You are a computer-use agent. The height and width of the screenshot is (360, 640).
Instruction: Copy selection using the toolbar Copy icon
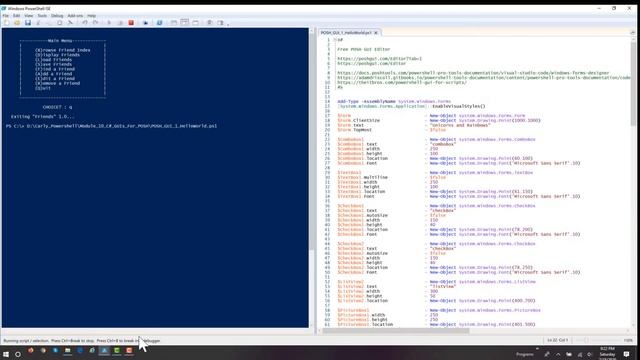coord(49,22)
